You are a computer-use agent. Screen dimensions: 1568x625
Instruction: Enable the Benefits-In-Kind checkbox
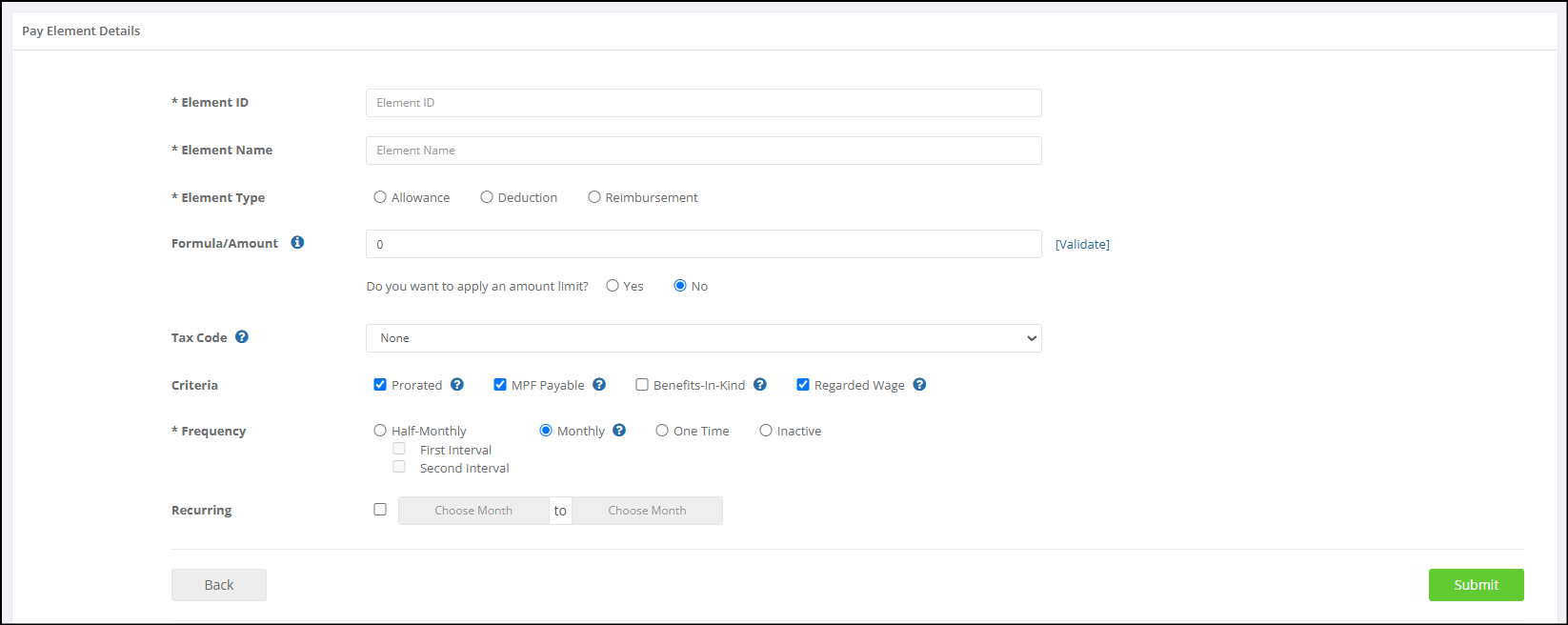[642, 385]
